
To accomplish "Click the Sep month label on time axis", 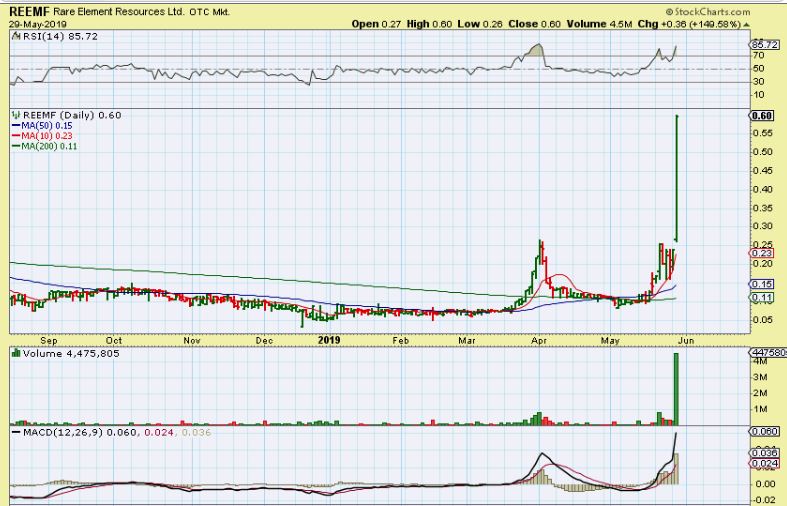I will (49, 341).
